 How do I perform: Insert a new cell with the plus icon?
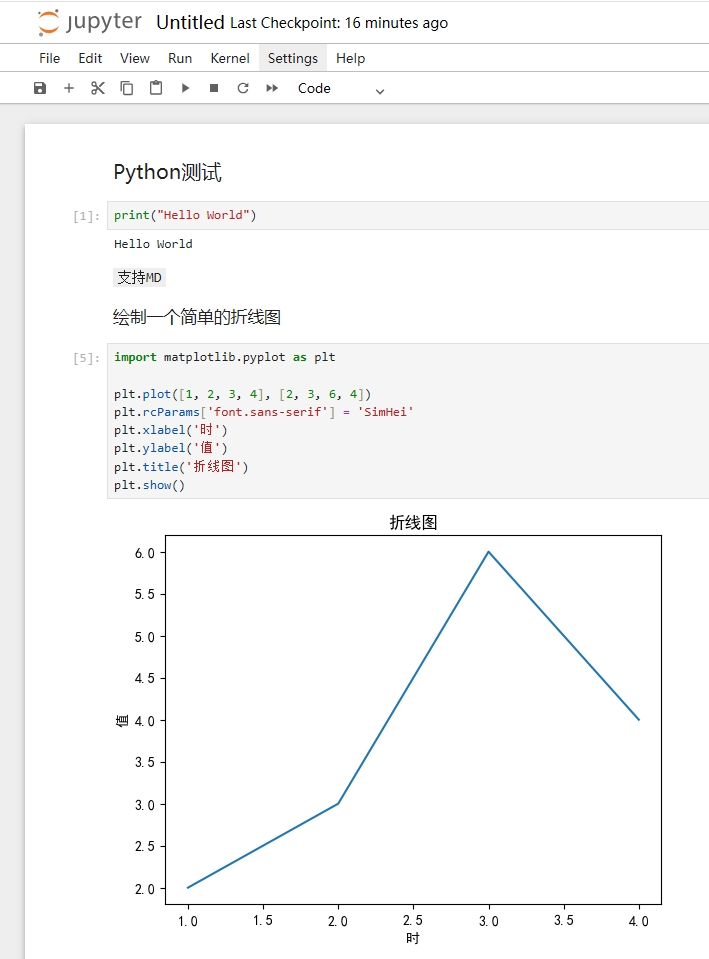(69, 88)
